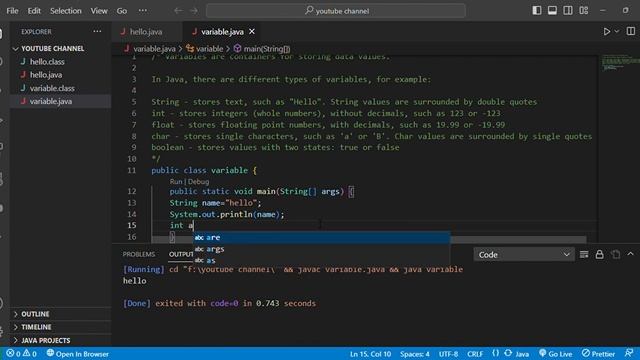Viewport: 640px width, 360px height.
Task: Show more menu items via ellipsis
Action: click(142, 11)
